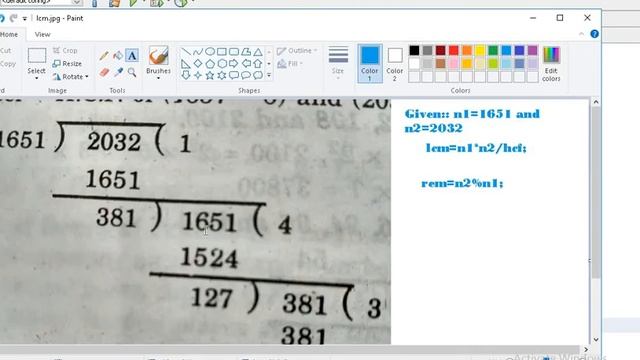Pick the orange color swatch

(x=467, y=50)
